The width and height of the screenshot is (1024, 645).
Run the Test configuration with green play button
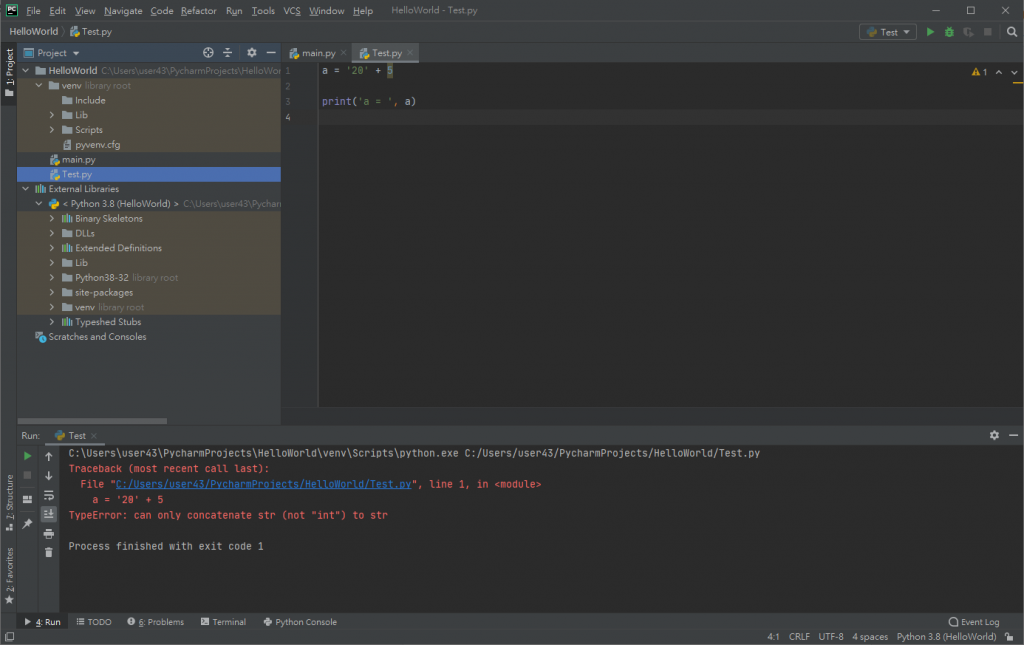click(x=930, y=32)
